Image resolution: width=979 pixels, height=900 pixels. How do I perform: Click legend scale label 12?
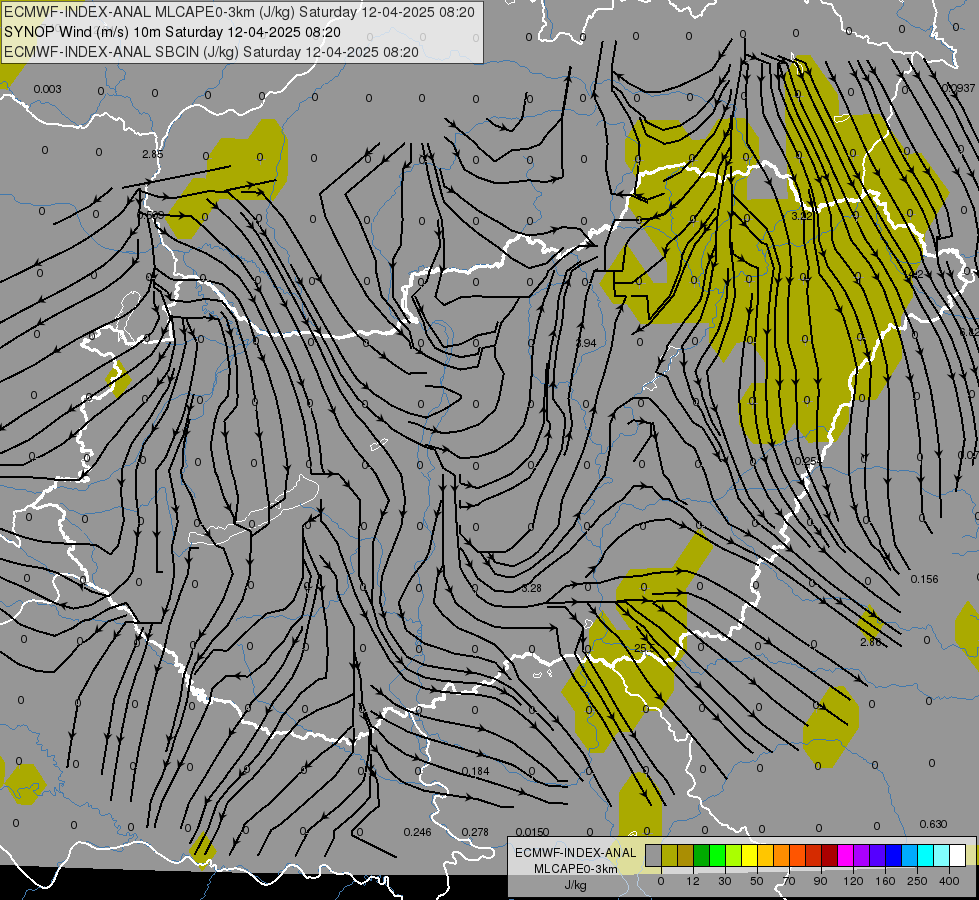point(693,881)
